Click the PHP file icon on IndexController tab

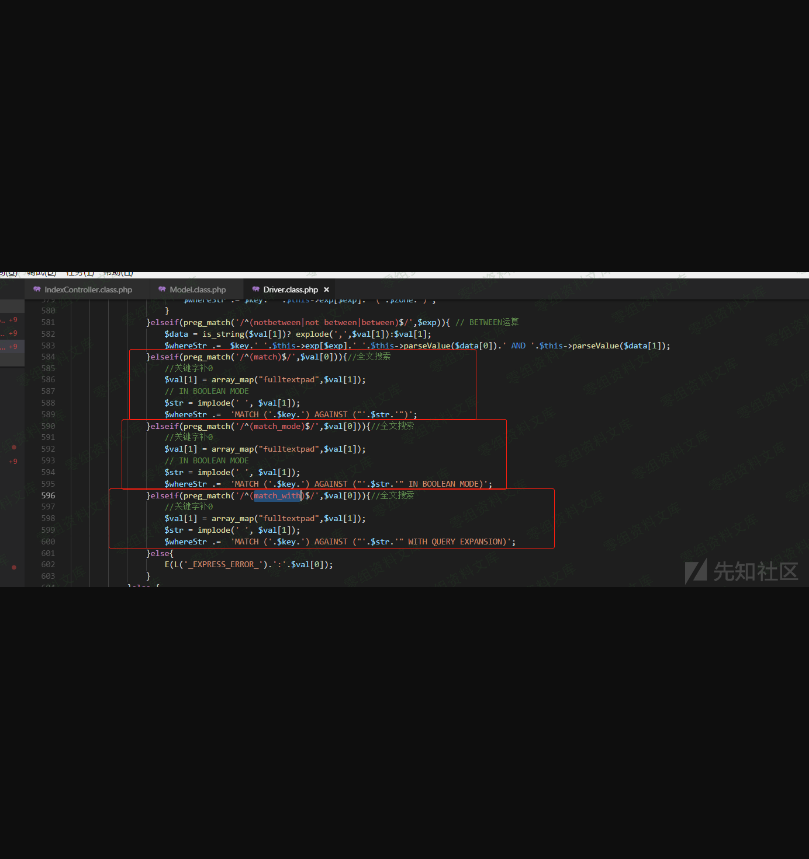point(37,289)
